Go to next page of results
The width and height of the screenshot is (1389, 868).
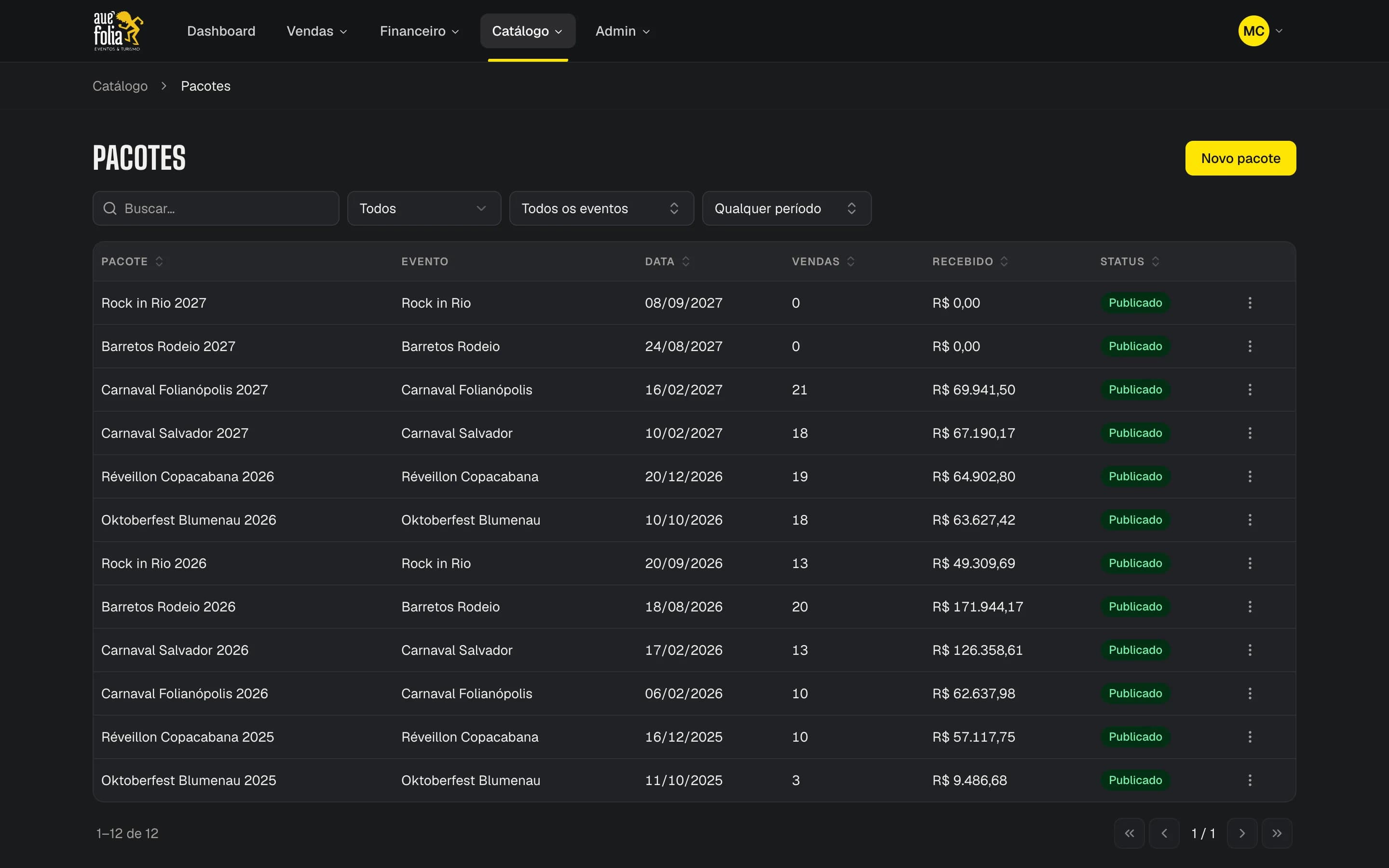pyautogui.click(x=1242, y=833)
